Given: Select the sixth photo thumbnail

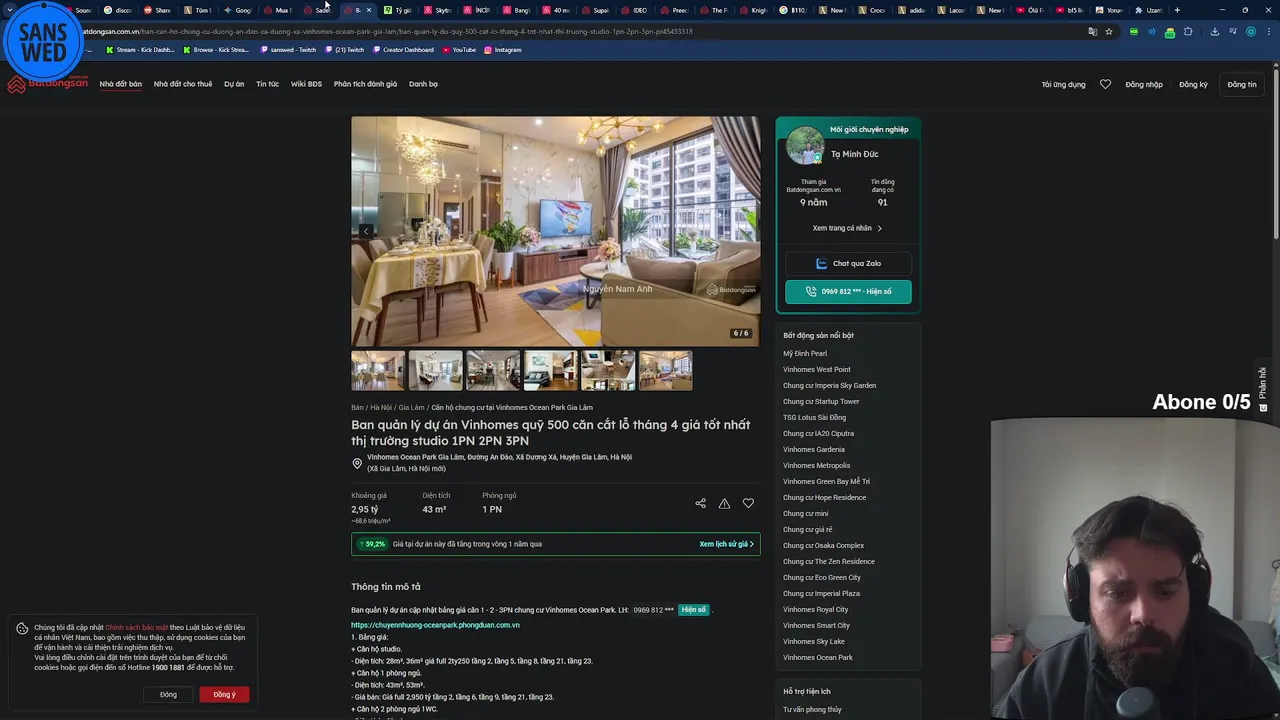Looking at the screenshot, I should click(666, 370).
